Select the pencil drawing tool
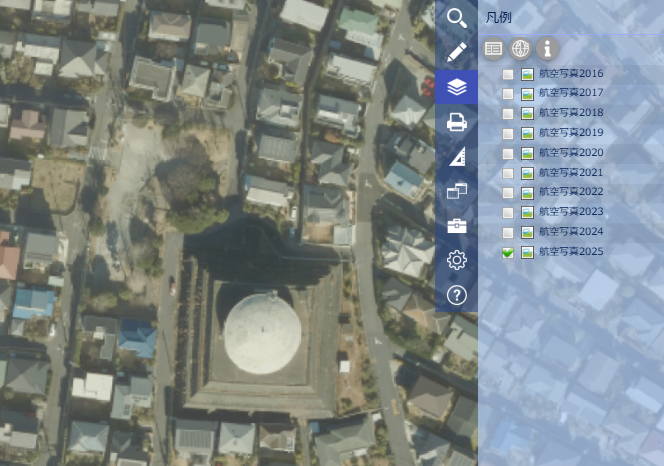This screenshot has height=466, width=664. [x=456, y=52]
